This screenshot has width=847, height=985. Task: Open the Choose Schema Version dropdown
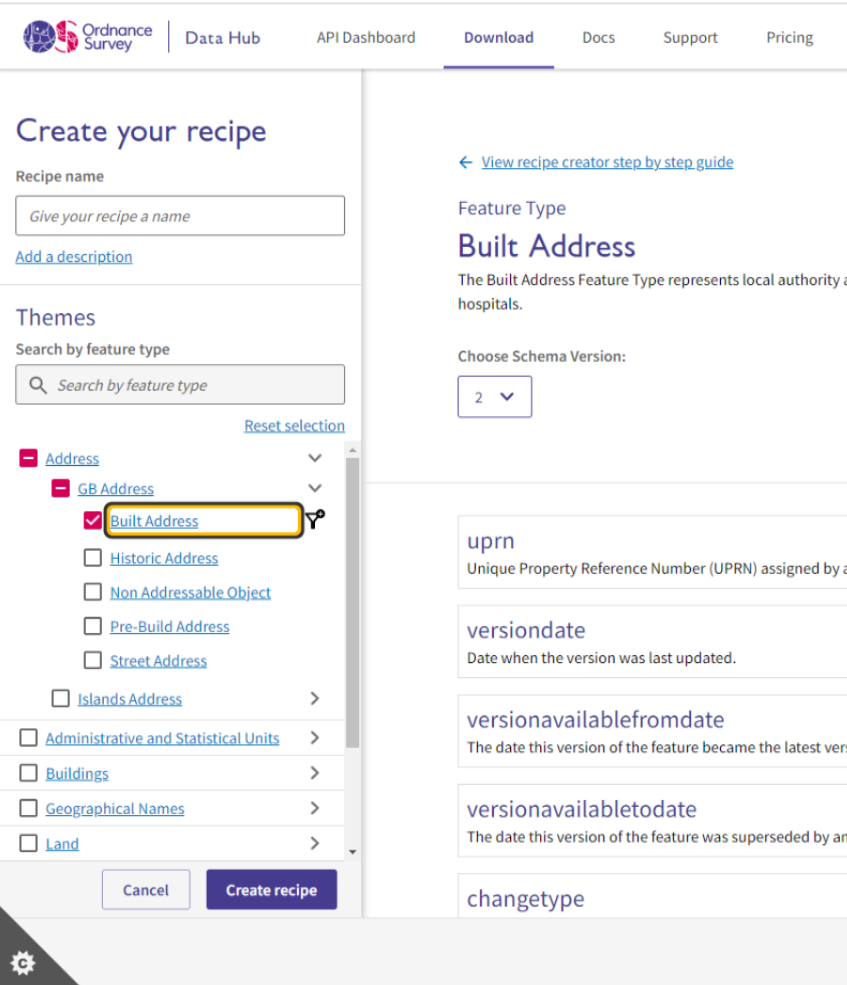(x=494, y=396)
